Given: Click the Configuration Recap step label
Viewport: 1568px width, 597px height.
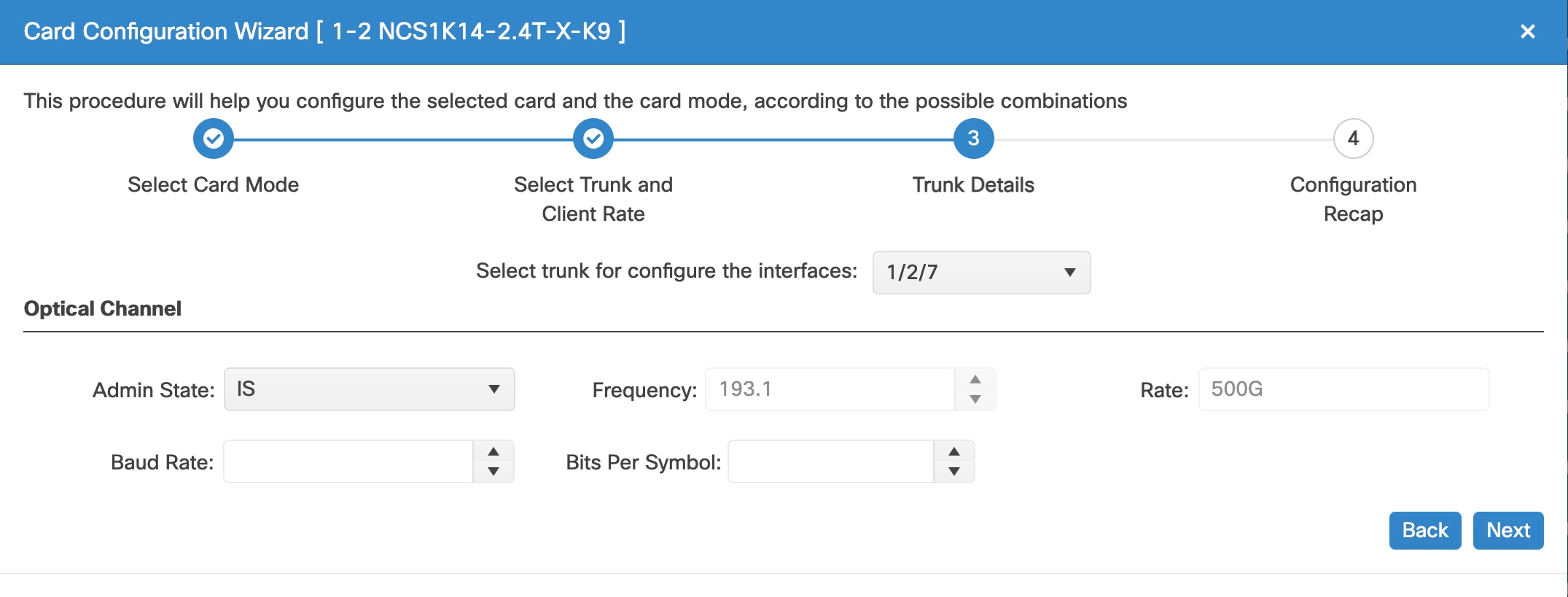Looking at the screenshot, I should [1354, 199].
